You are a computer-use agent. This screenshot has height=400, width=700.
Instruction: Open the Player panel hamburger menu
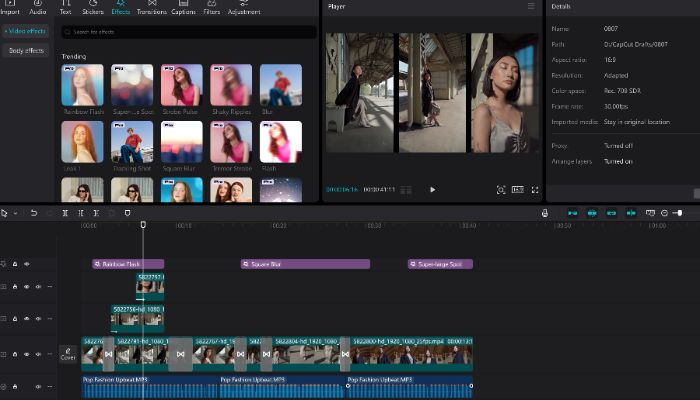tap(531, 6)
